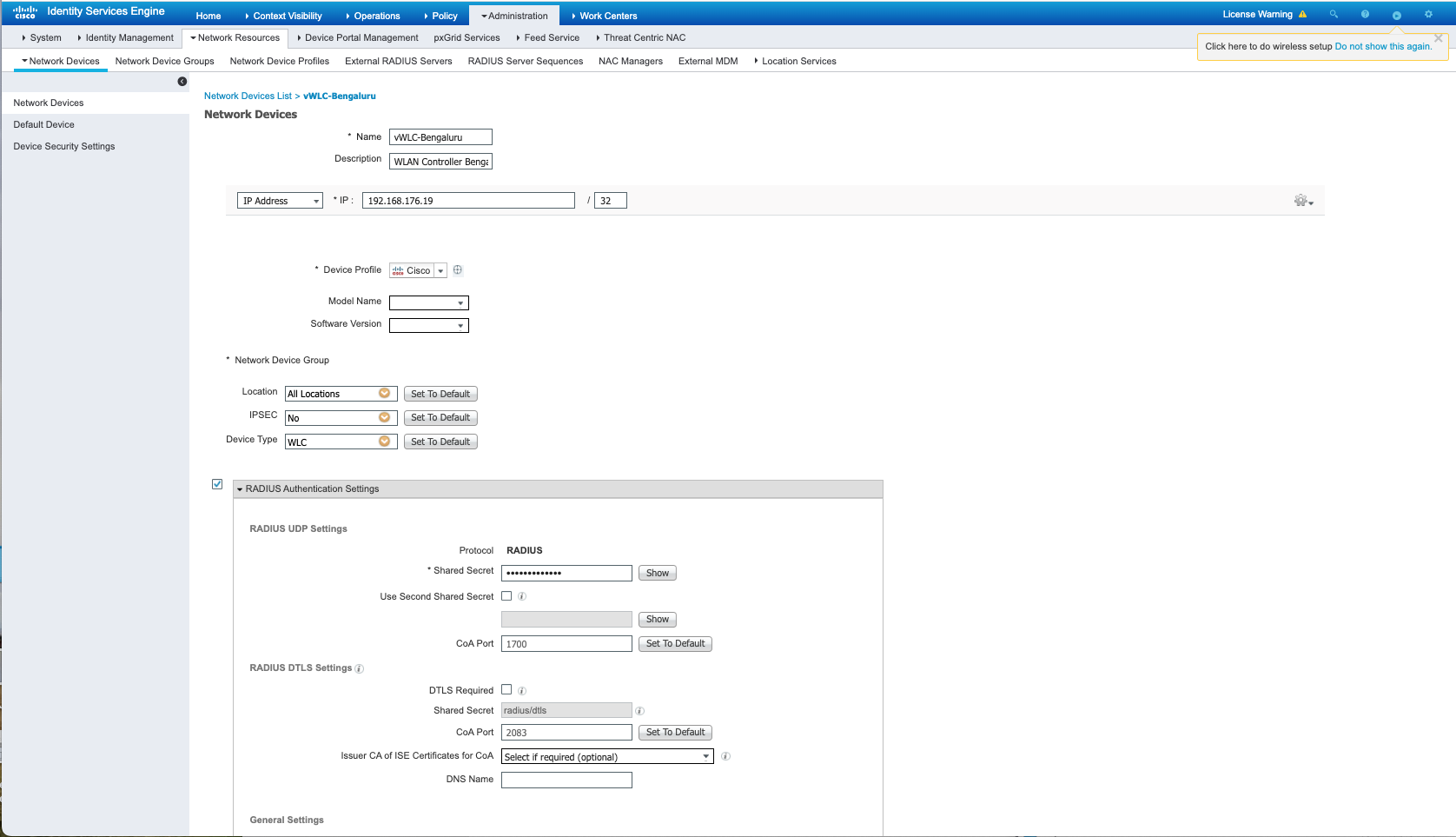Open the Administration menu
The width and height of the screenshot is (1456, 837).
coord(514,16)
